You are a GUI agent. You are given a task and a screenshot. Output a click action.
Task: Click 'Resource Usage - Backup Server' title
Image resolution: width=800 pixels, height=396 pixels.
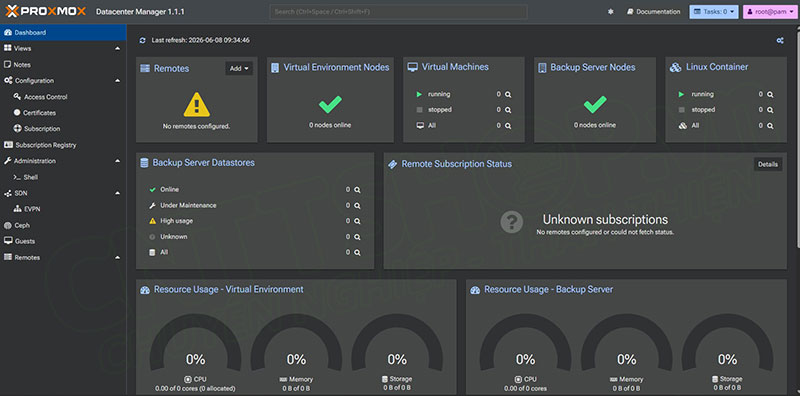point(548,289)
